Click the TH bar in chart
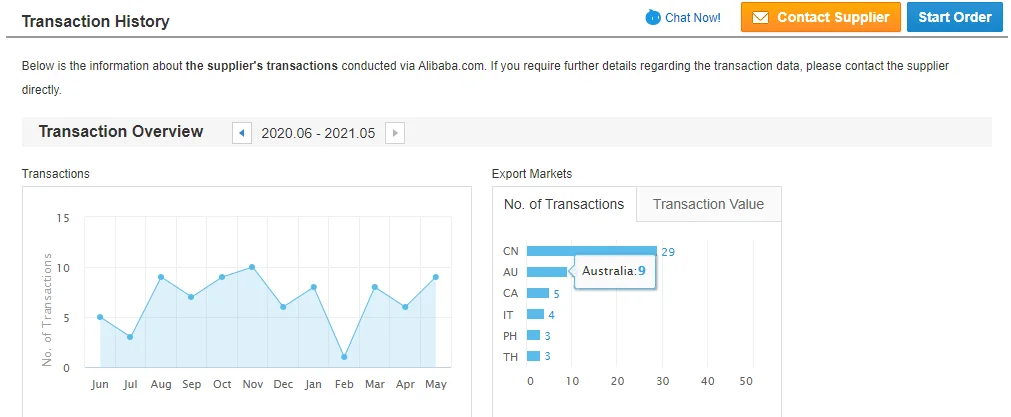Screen dimensions: 1011x417 point(533,356)
